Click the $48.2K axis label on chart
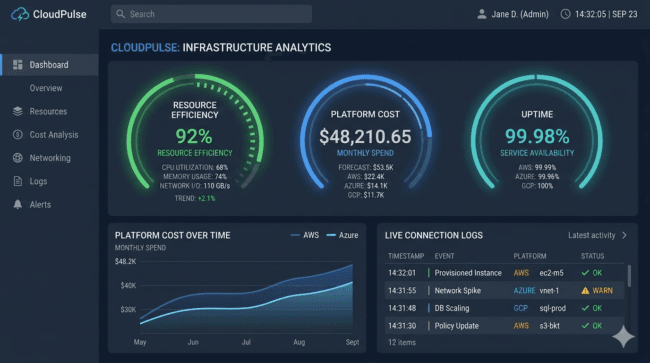This screenshot has width=650, height=363. pos(125,261)
